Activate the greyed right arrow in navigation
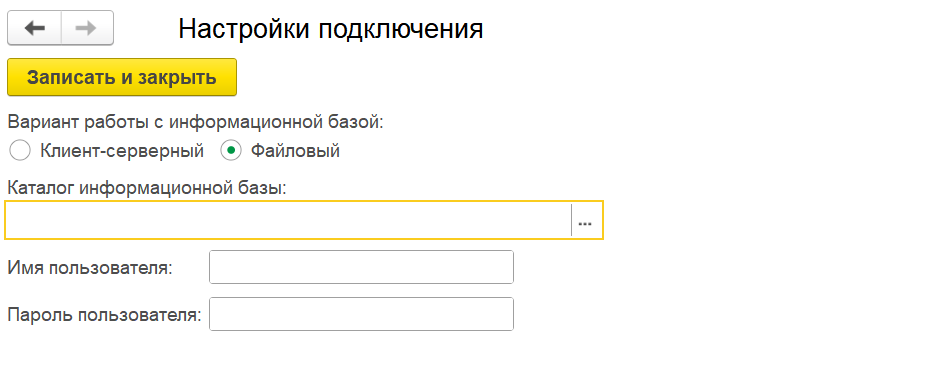The image size is (936, 390). (x=87, y=28)
